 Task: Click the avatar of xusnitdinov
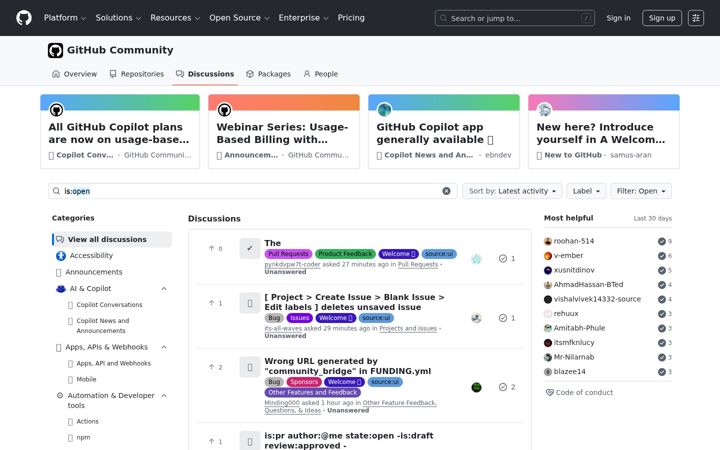point(548,270)
